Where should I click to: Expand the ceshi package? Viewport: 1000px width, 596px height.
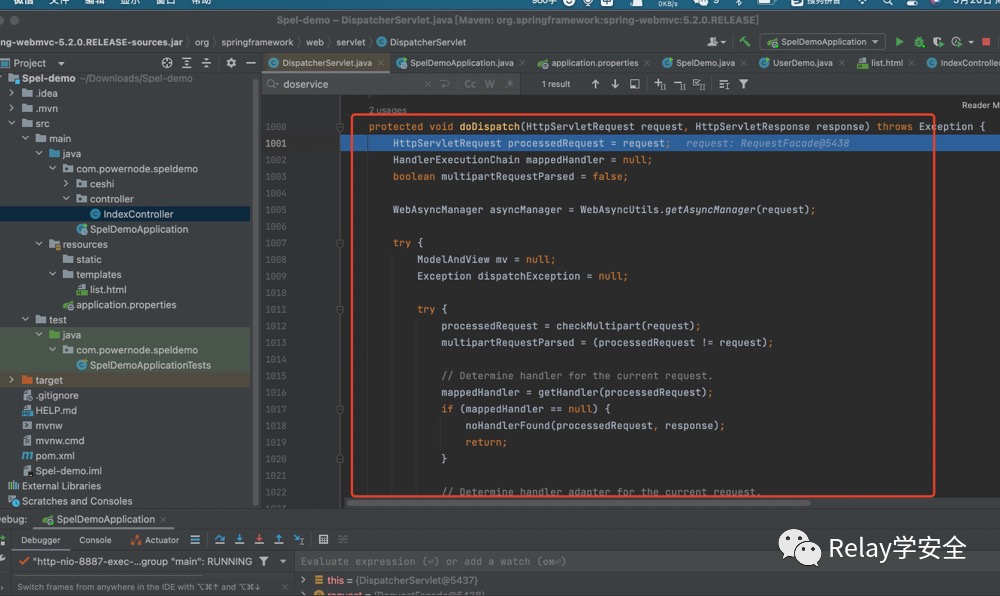66,184
